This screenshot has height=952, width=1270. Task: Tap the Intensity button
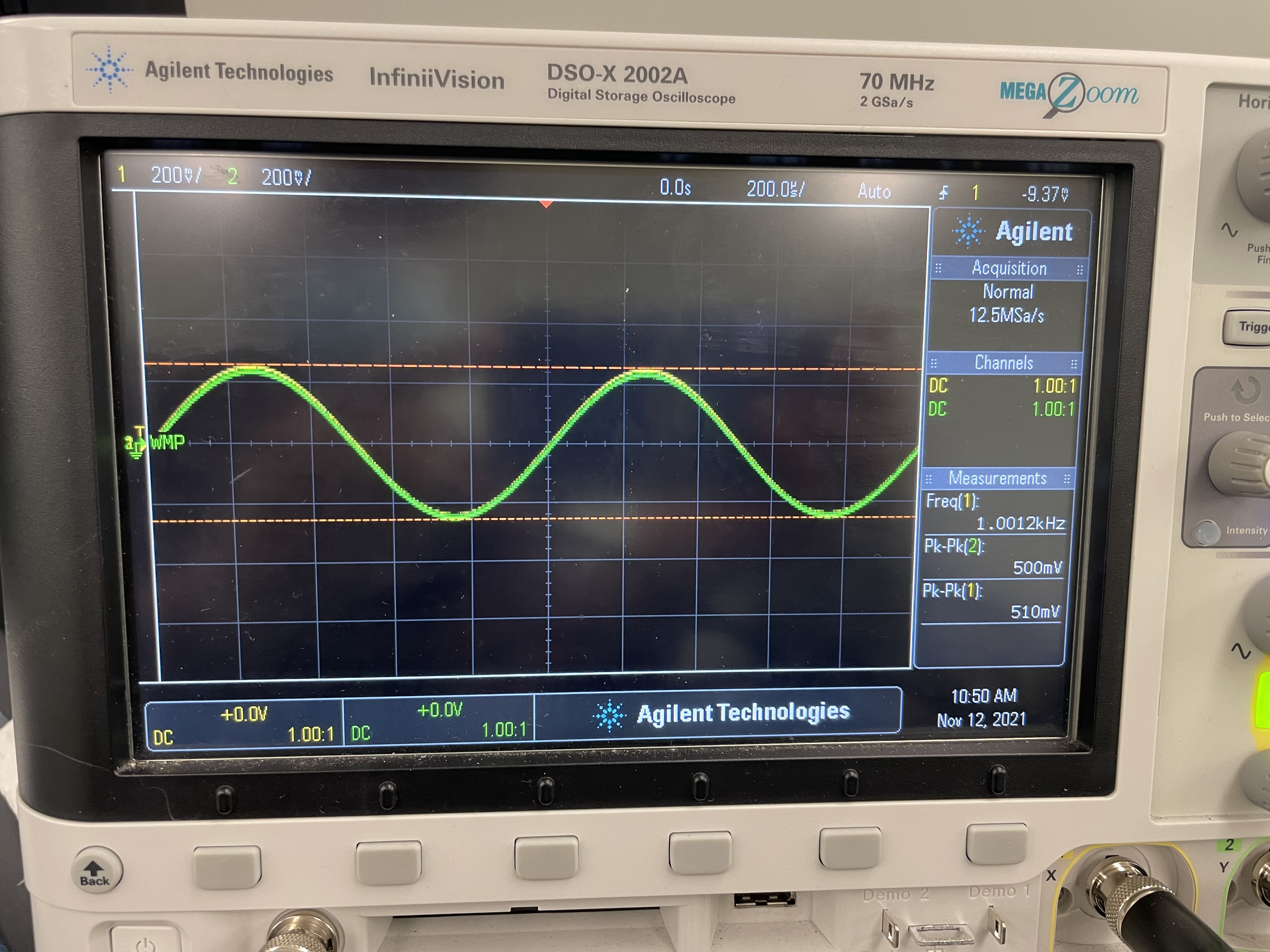coord(1207,532)
